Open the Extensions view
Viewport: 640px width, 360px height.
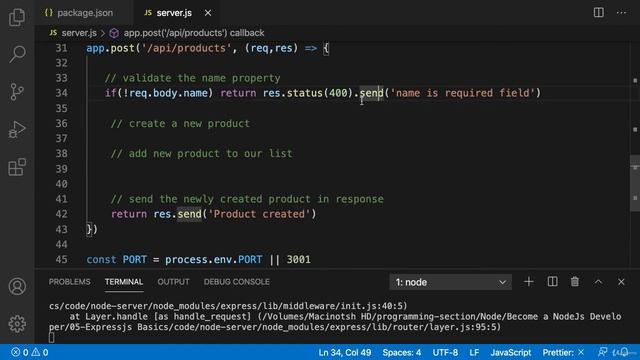click(17, 167)
